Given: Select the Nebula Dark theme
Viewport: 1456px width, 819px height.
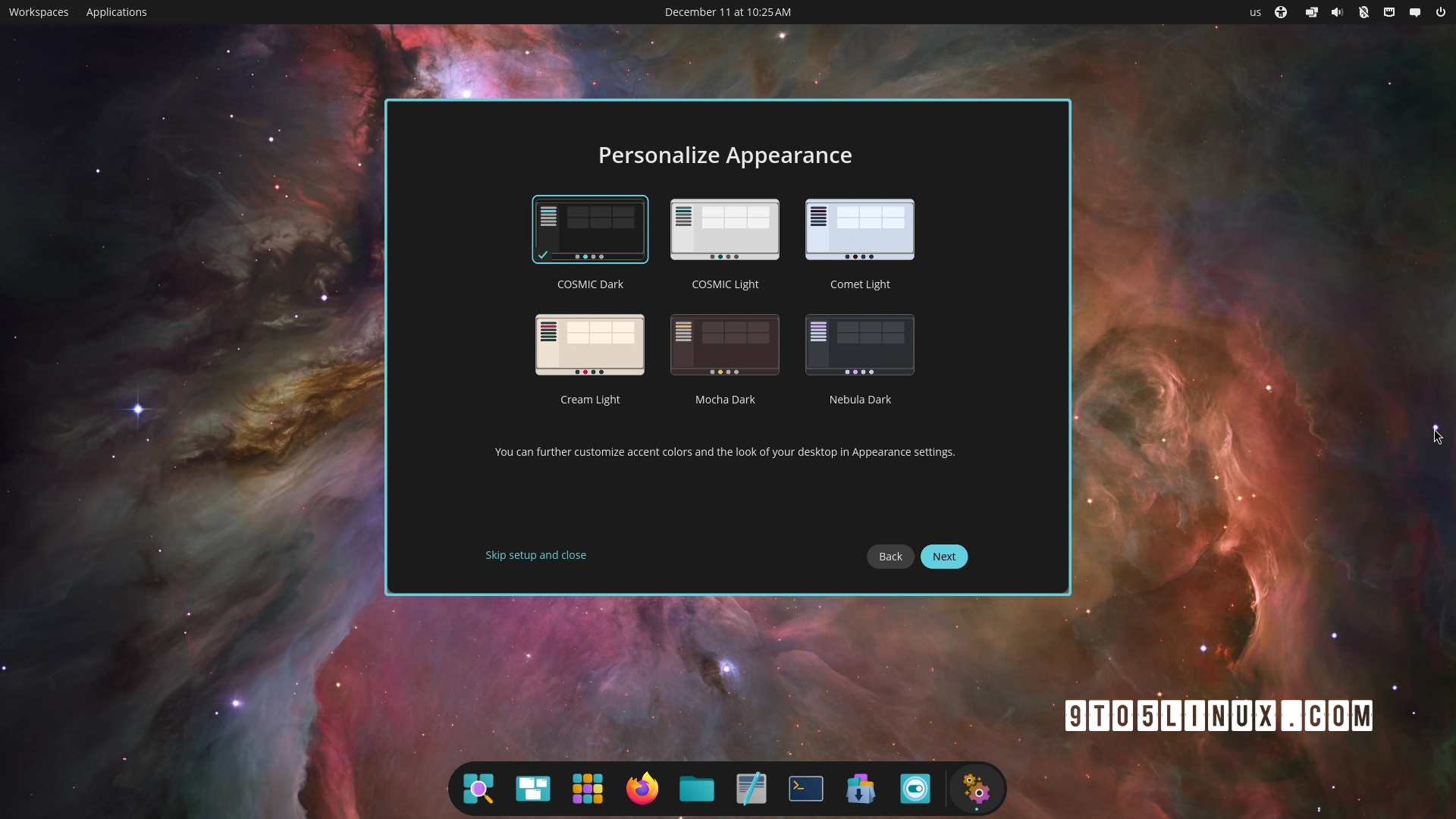Looking at the screenshot, I should tap(860, 345).
